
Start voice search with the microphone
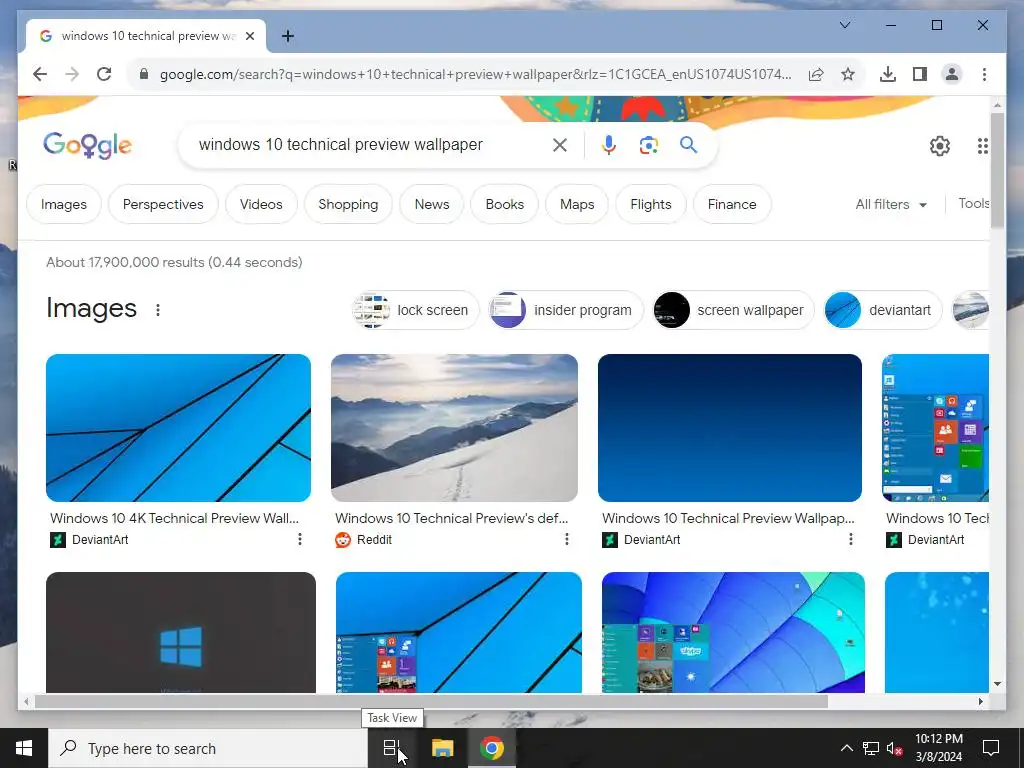pos(609,145)
